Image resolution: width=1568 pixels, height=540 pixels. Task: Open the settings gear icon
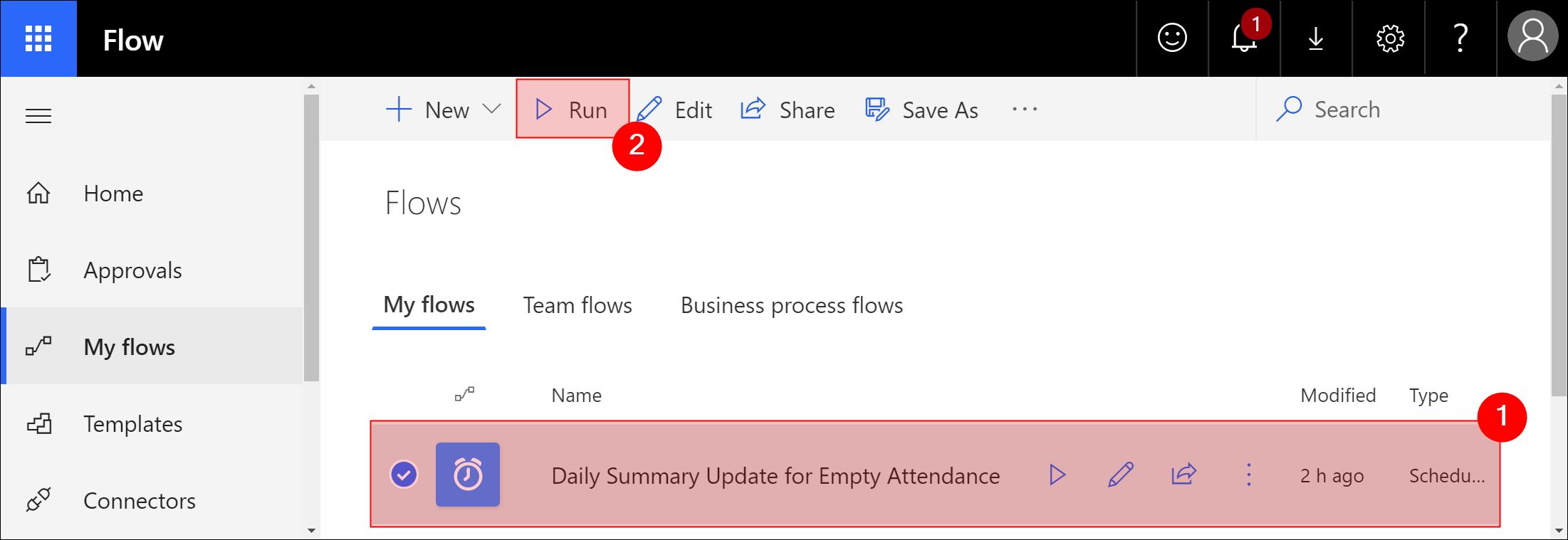coord(1389,38)
